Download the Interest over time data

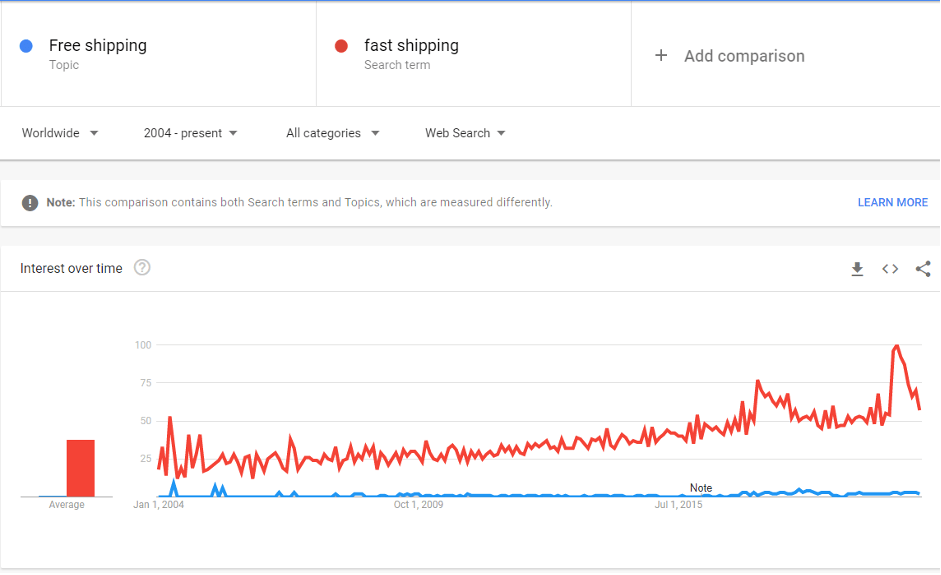[x=857, y=269]
